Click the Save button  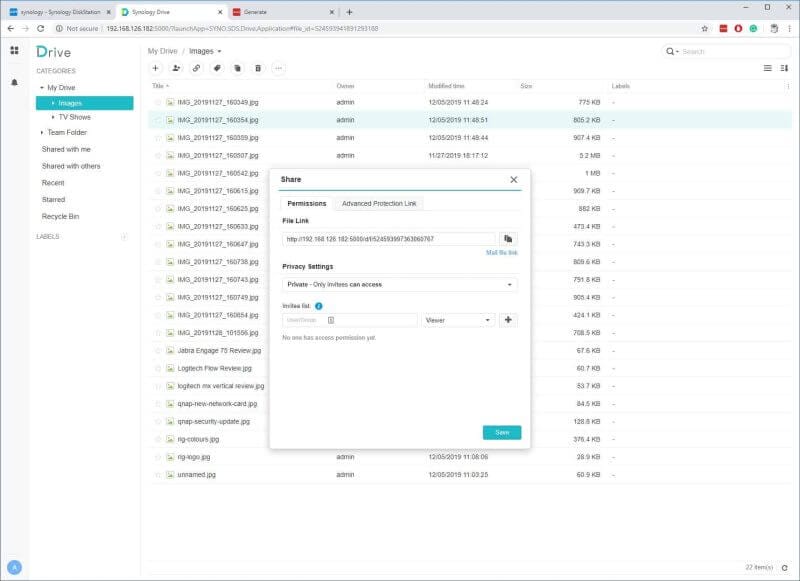(x=500, y=432)
